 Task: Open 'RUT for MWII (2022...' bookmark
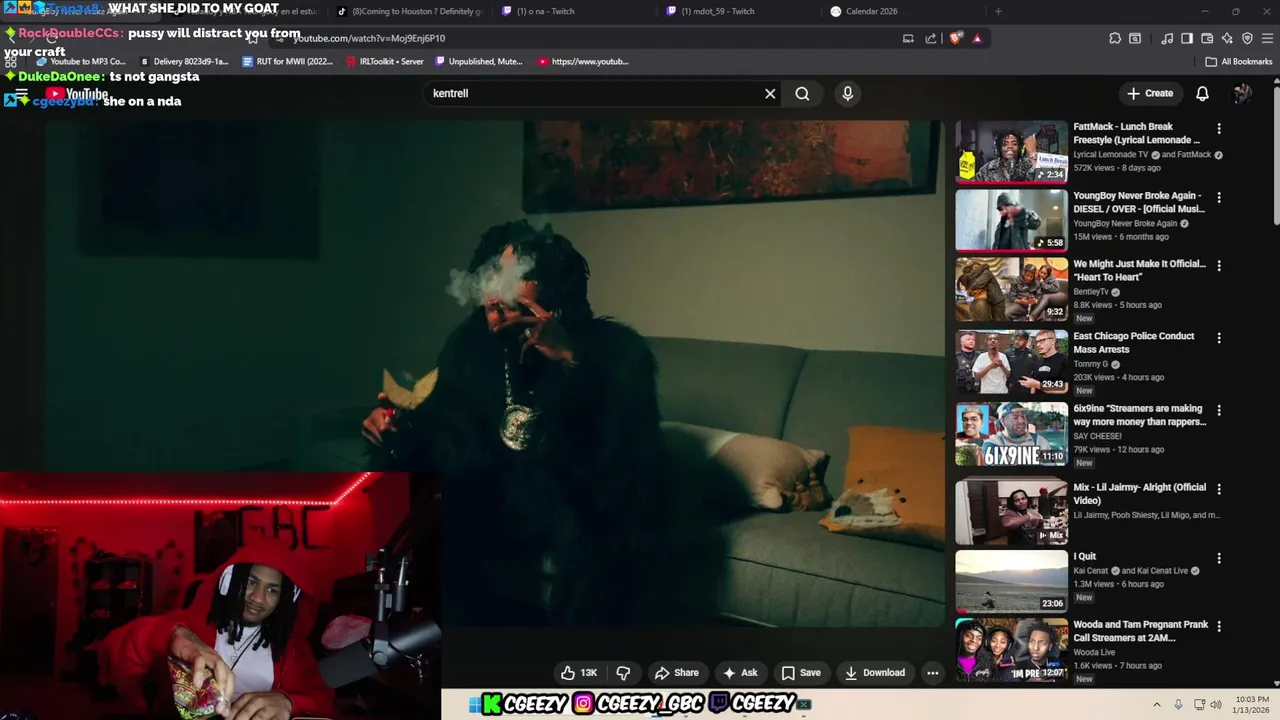287,61
